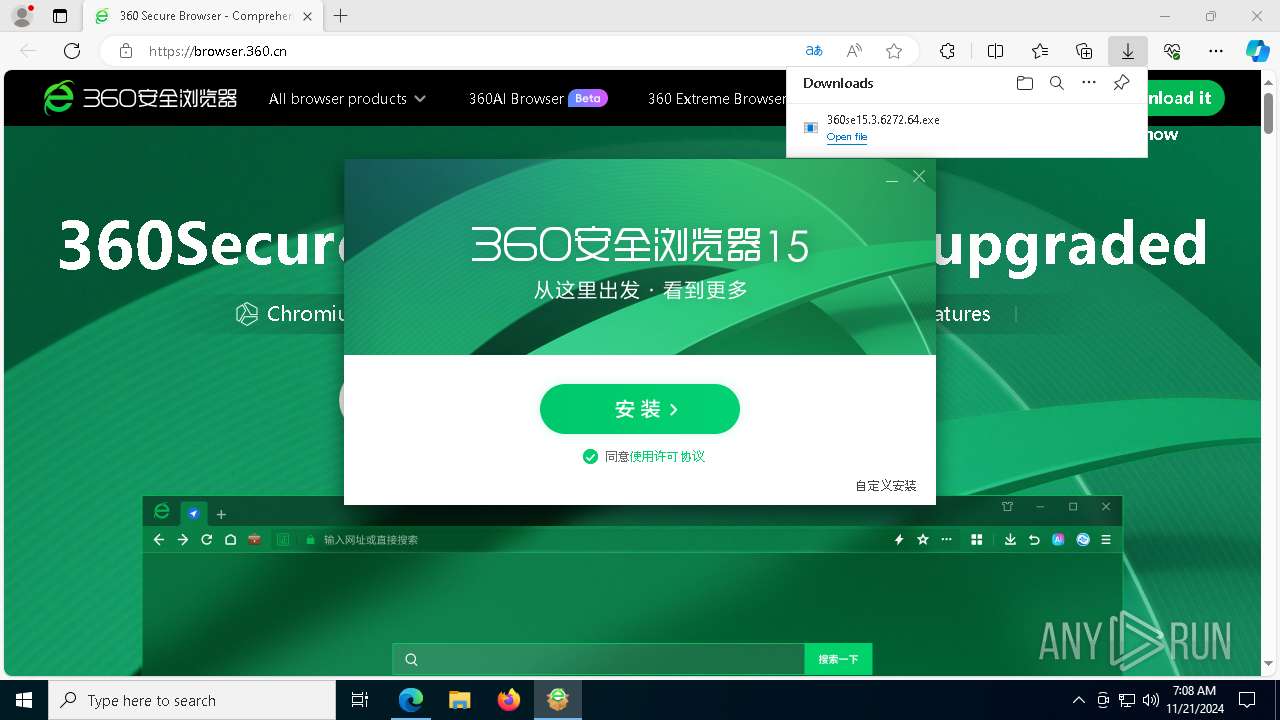This screenshot has width=1280, height=720.
Task: Open the Copilot sidebar icon
Action: click(1257, 51)
